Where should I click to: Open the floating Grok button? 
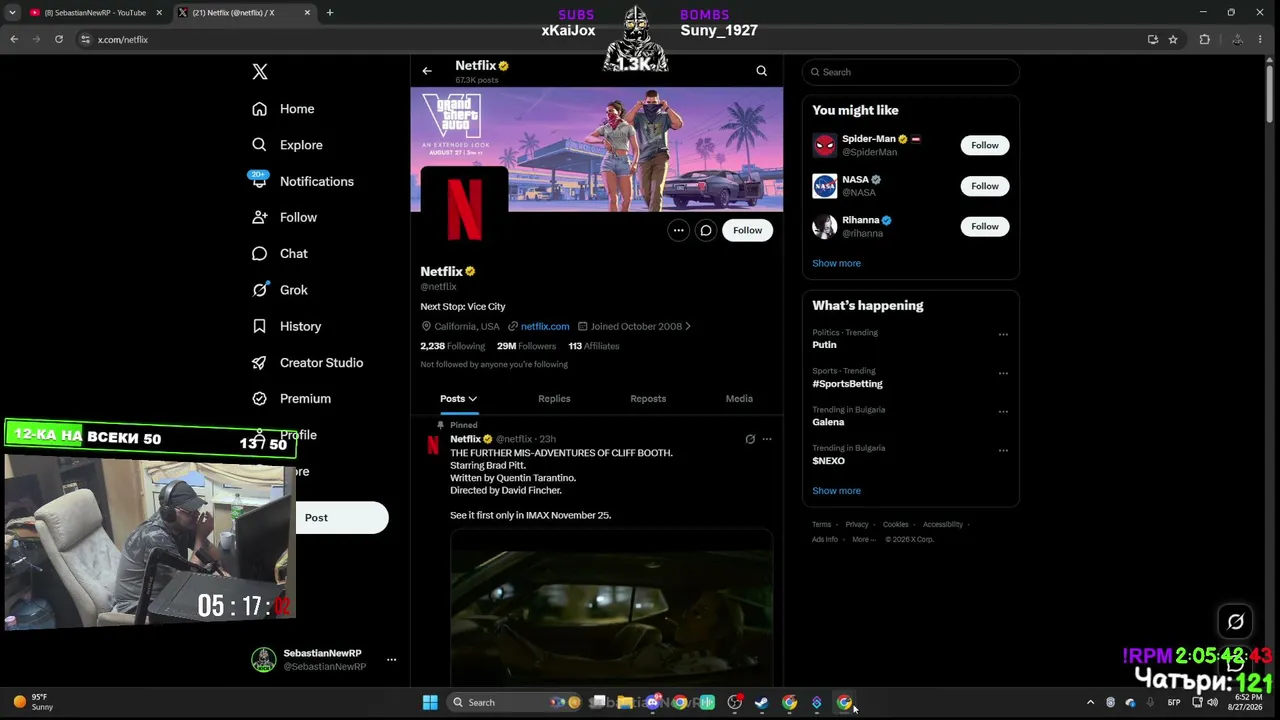click(1235, 622)
